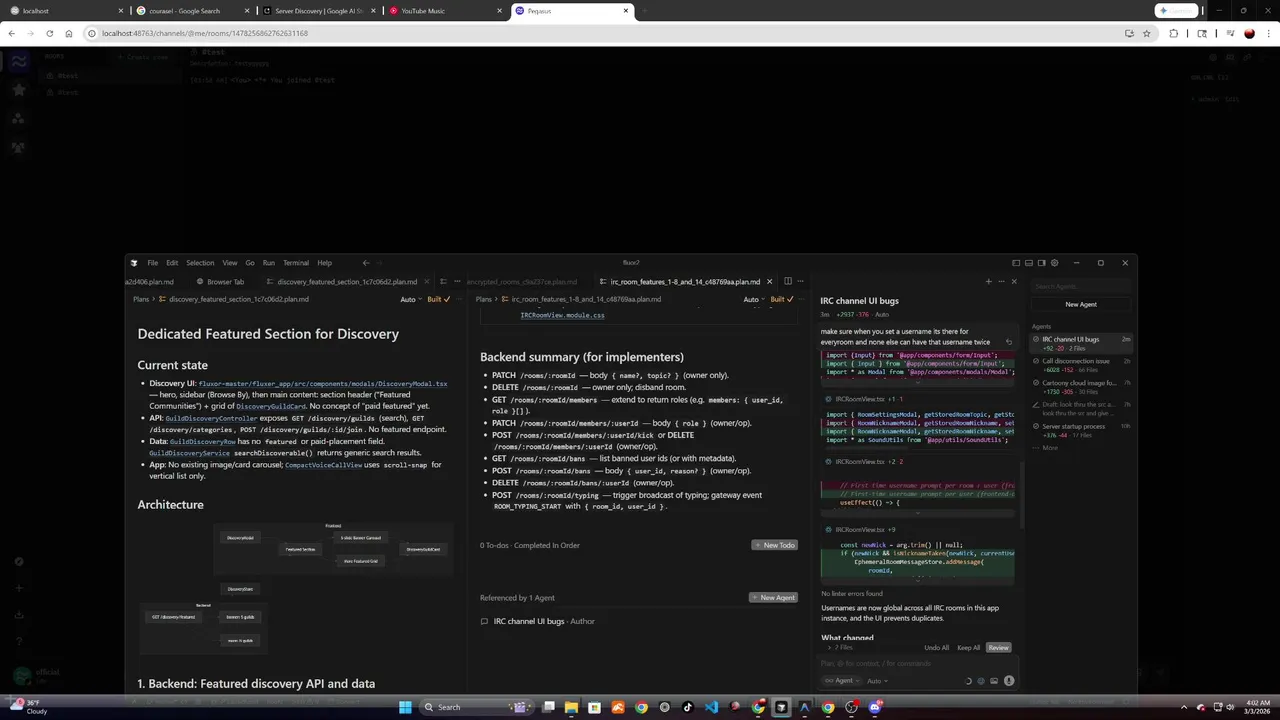The height and width of the screenshot is (720, 1280).
Task: Click Built status in left plan
Action: point(438,299)
